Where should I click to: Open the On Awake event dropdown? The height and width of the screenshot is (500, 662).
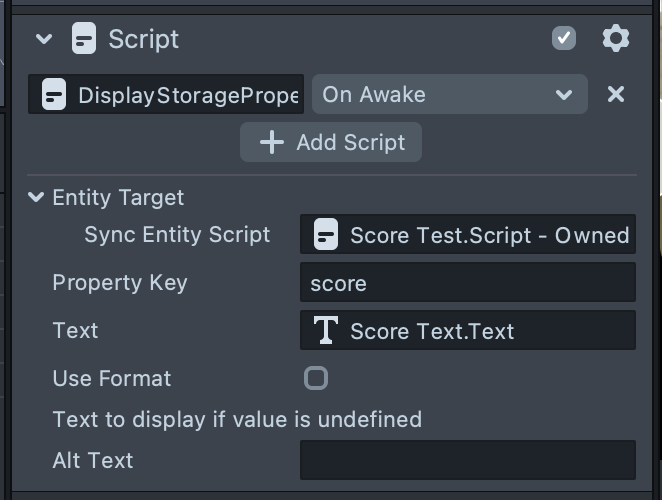coord(450,95)
